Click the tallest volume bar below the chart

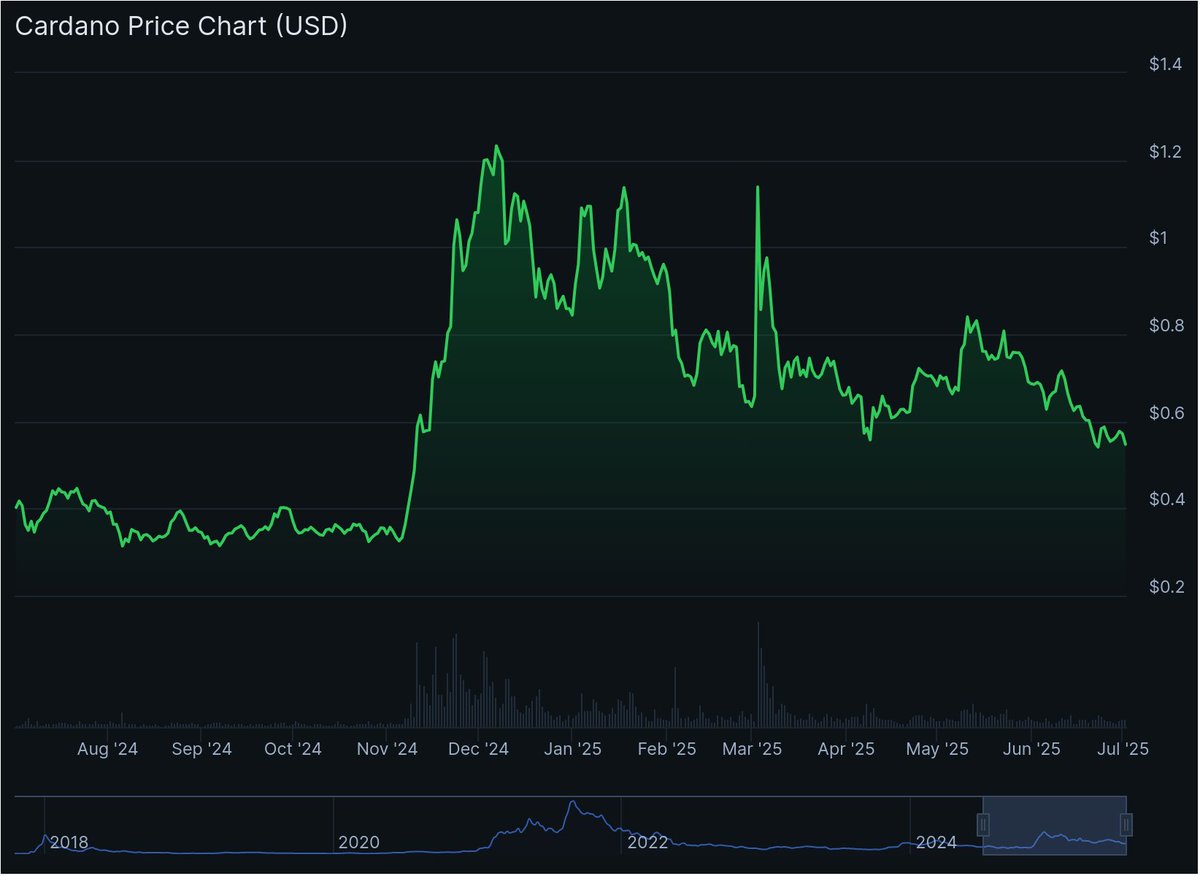757,670
